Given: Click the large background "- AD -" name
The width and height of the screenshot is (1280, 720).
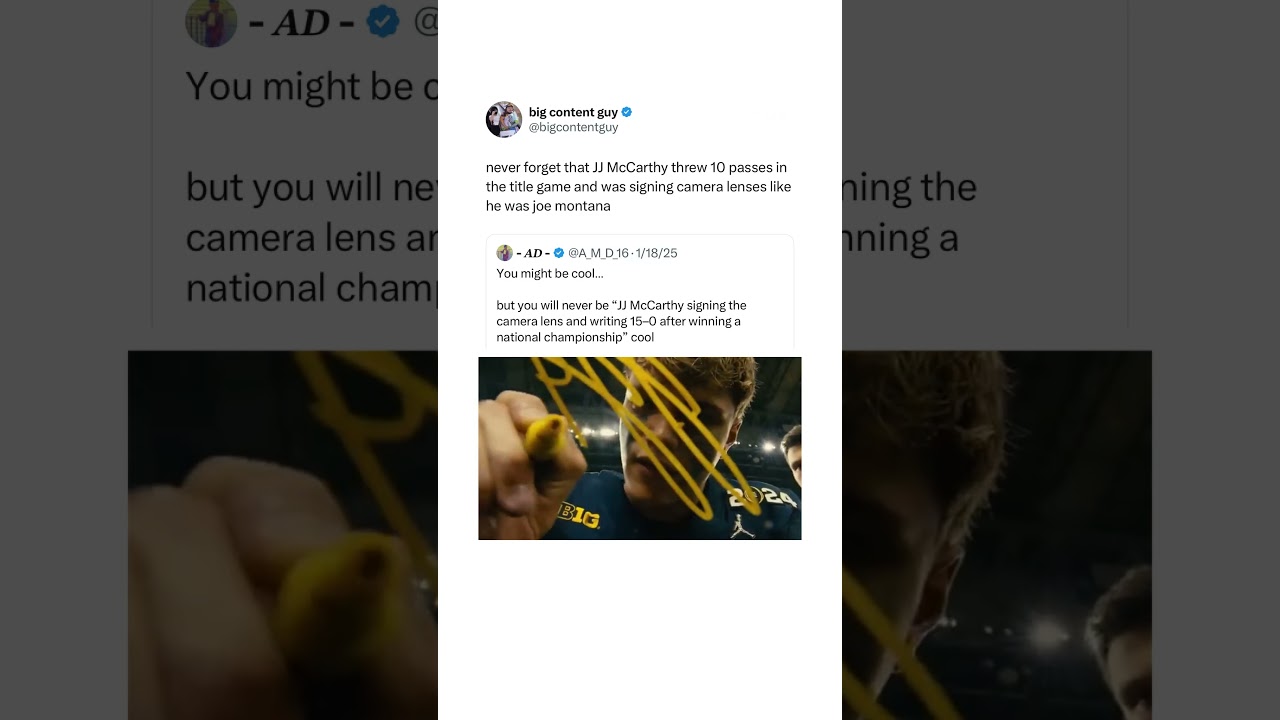Looking at the screenshot, I should click(x=301, y=22).
